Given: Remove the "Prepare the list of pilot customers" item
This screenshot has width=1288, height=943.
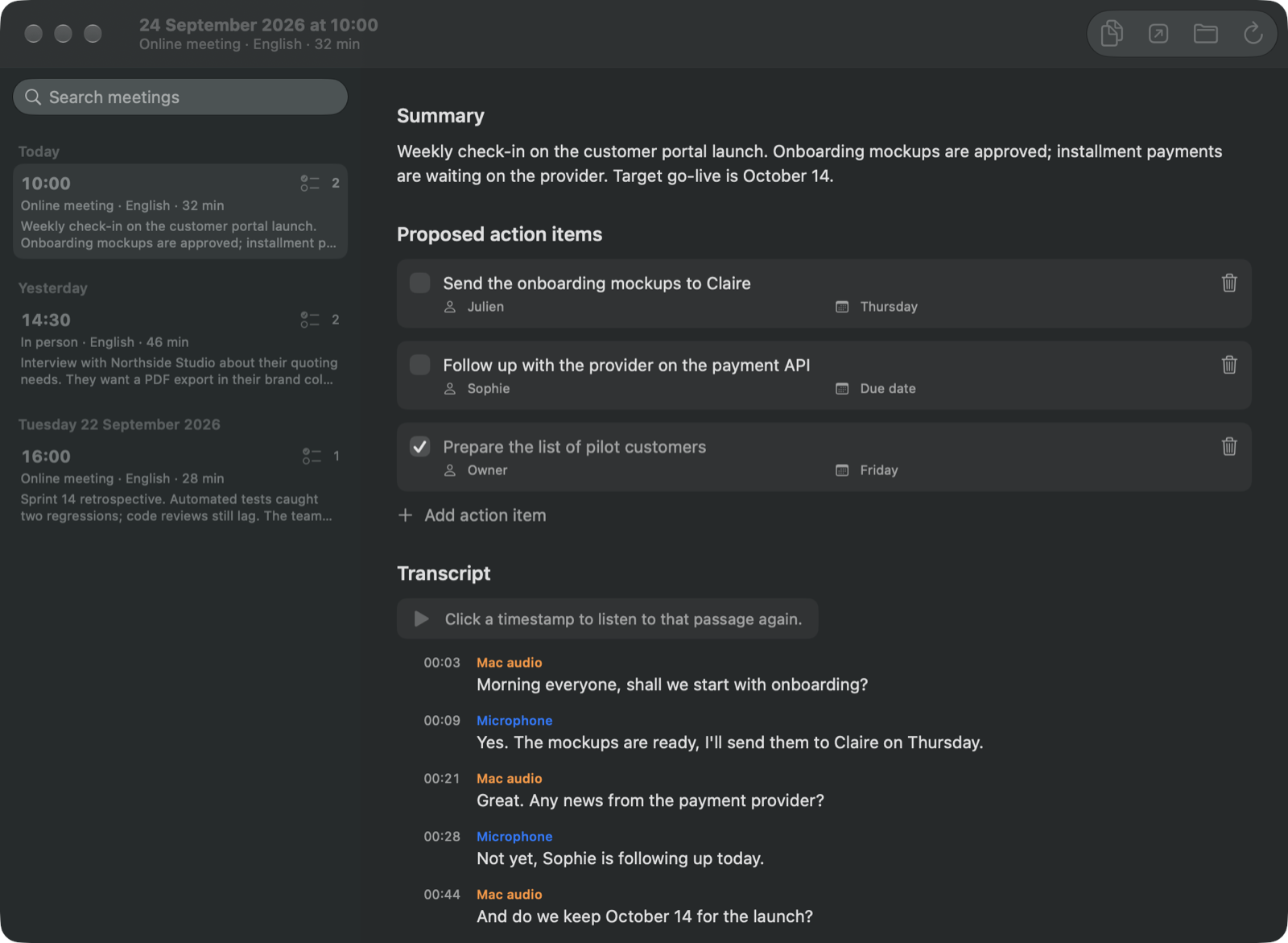Looking at the screenshot, I should [1229, 446].
